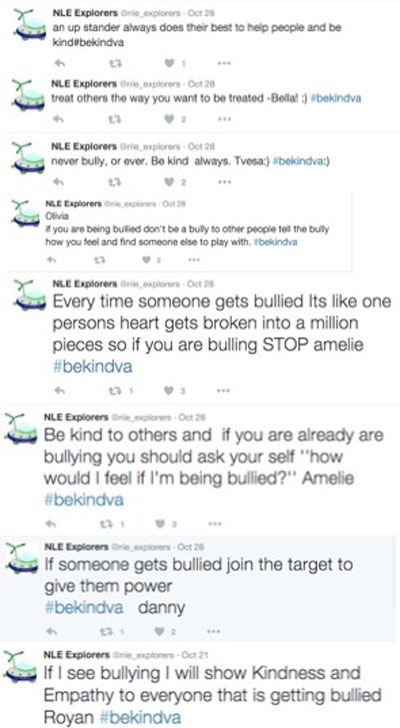Open more options on Bella's tweet
The width and height of the screenshot is (400, 728).
tap(224, 119)
